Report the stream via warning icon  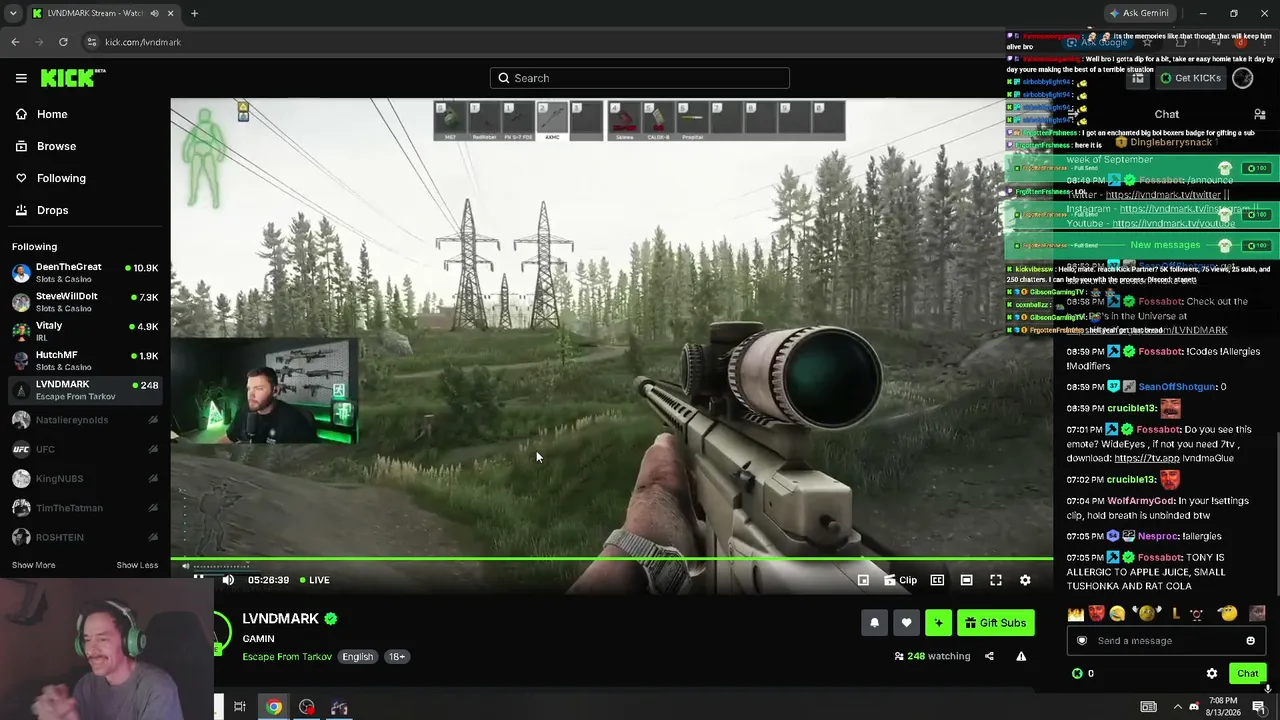(1021, 657)
